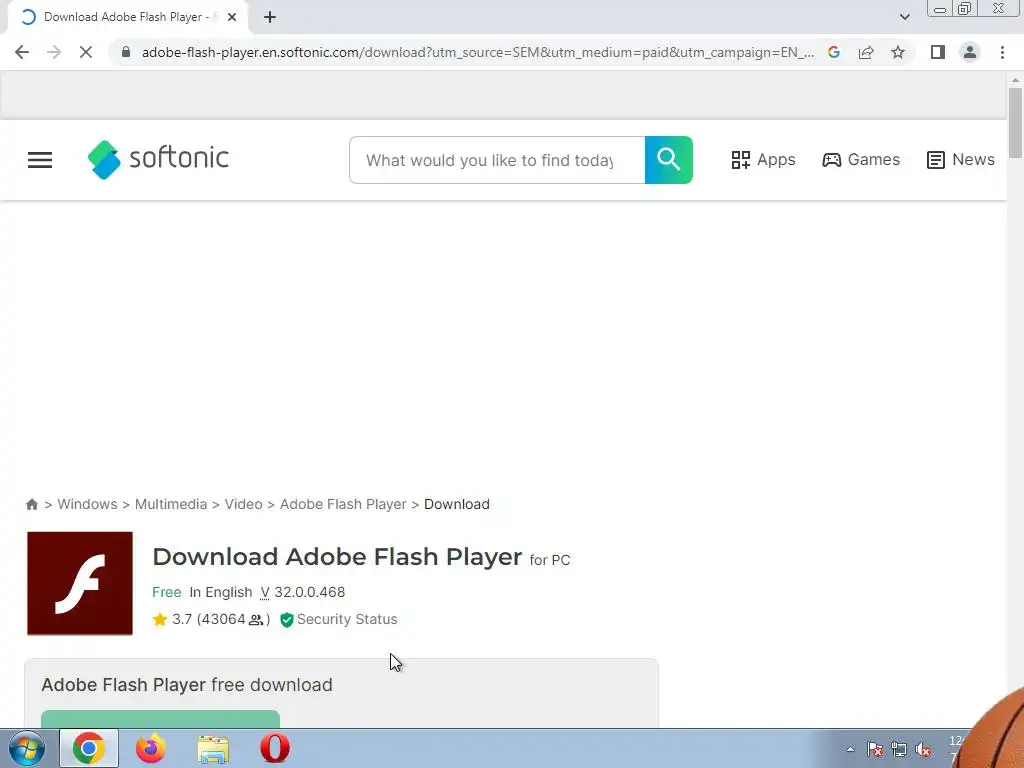This screenshot has width=1024, height=768.
Task: Share this page using the share icon
Action: (866, 52)
